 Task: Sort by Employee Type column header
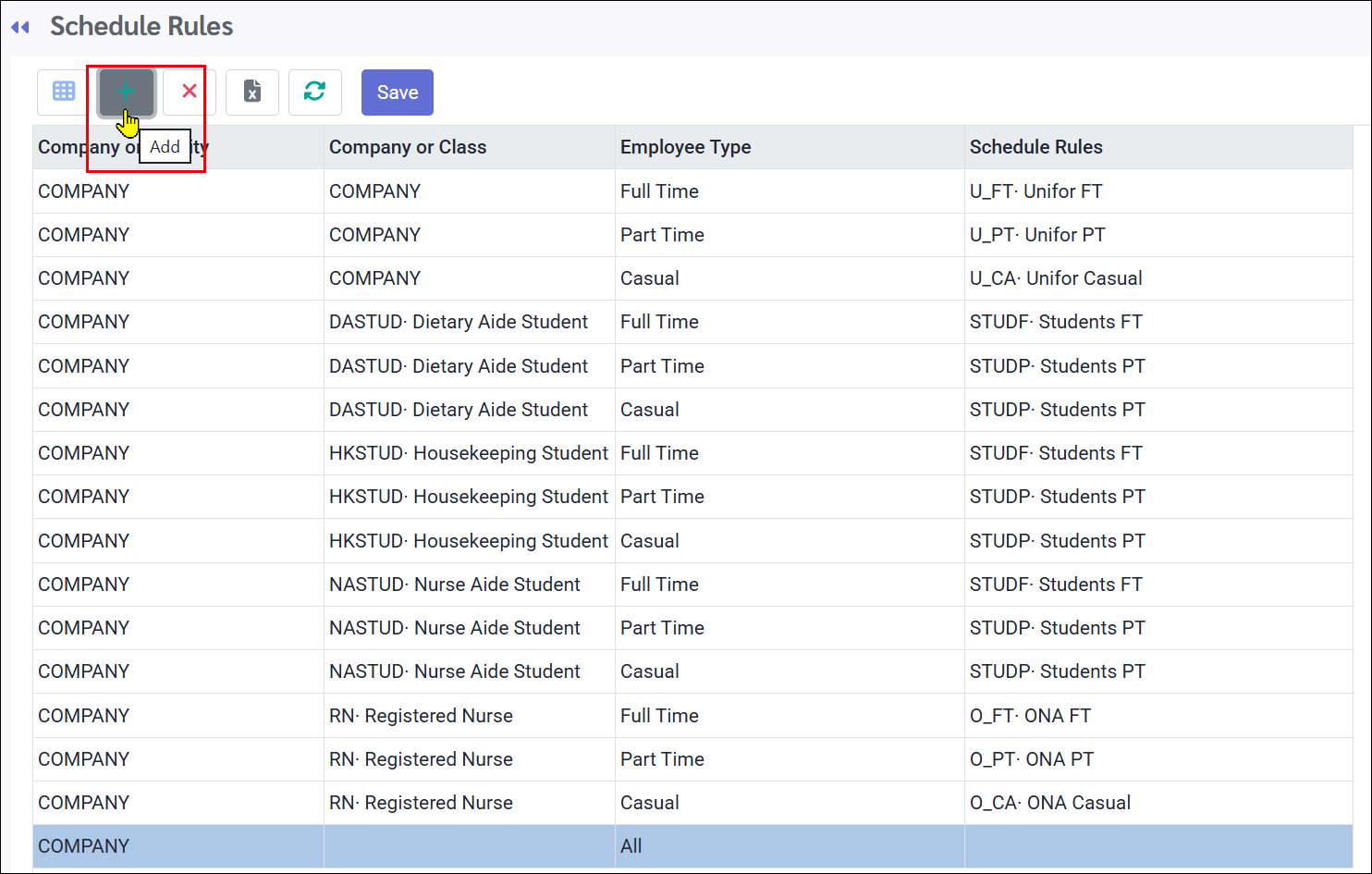[x=790, y=147]
